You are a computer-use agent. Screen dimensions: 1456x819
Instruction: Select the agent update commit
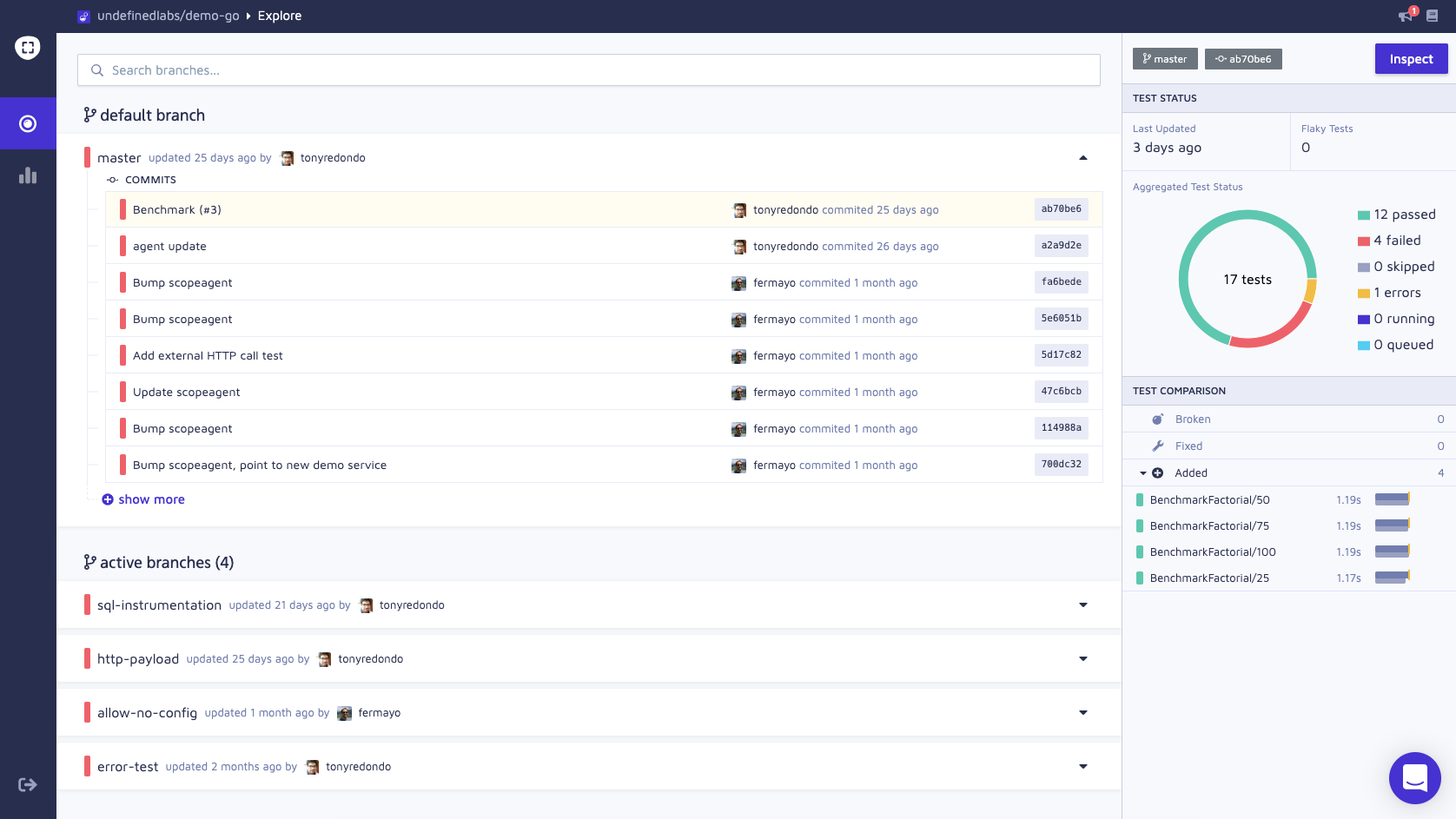coord(605,246)
